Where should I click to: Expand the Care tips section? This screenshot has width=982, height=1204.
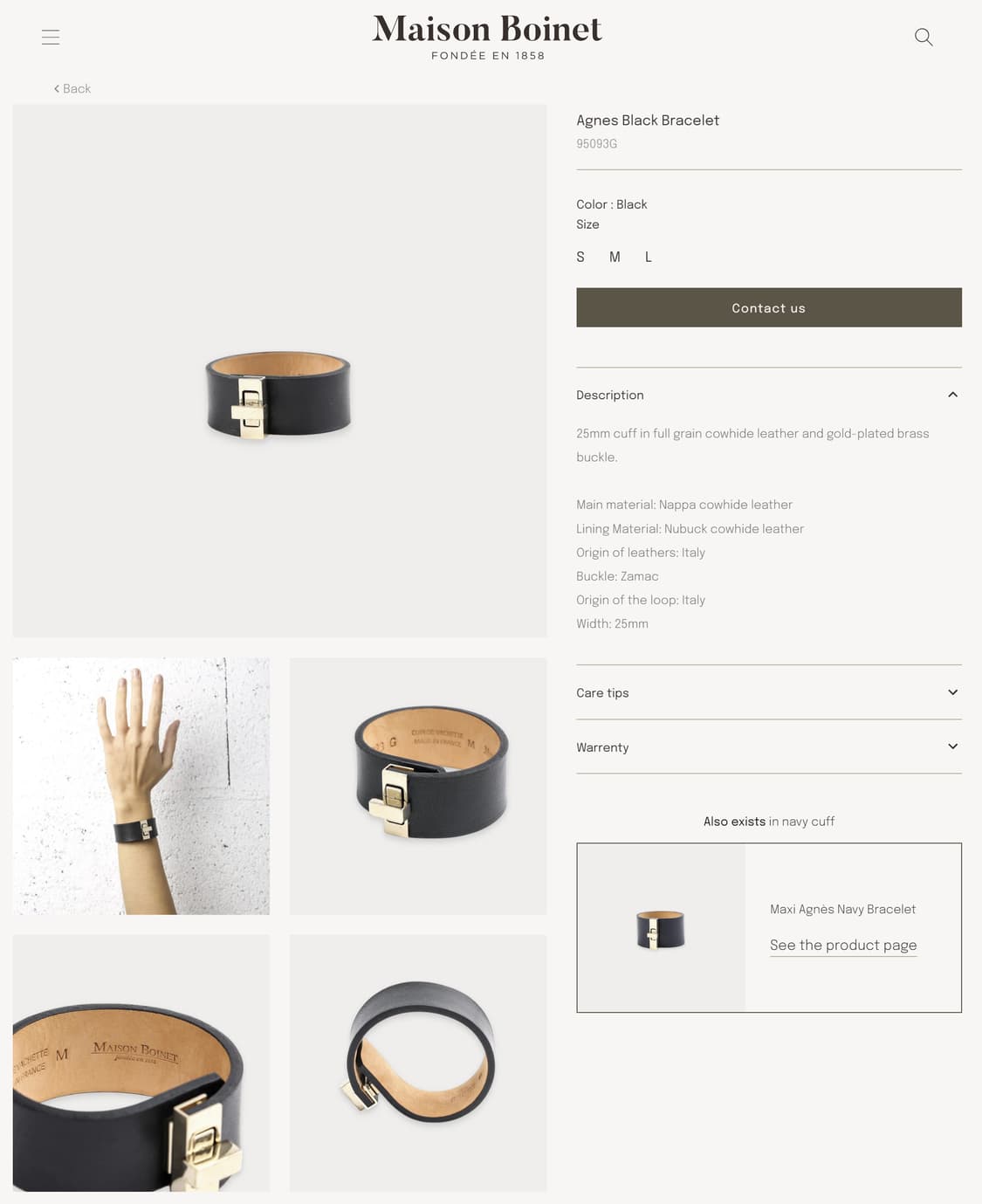coord(769,692)
